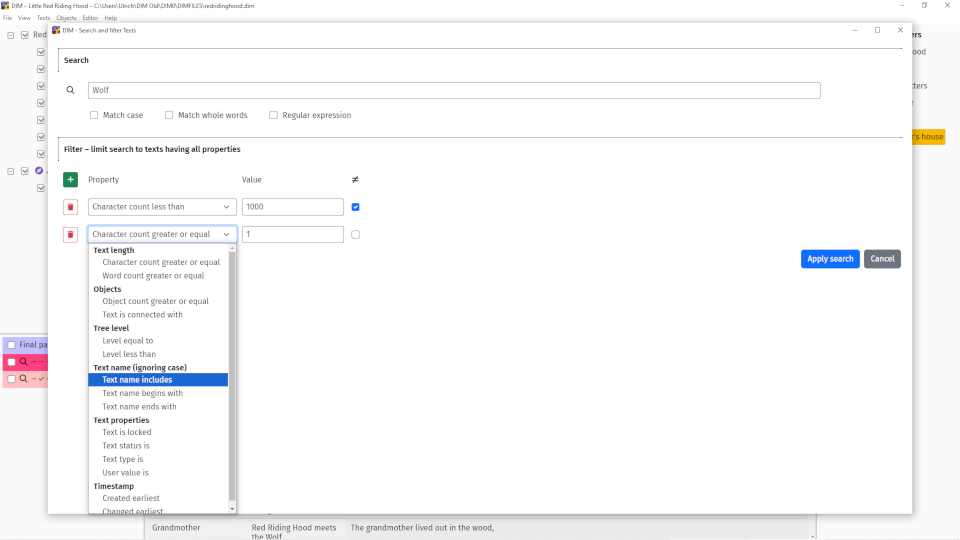Click the search magnifier icon beside Wolf

click(71, 90)
